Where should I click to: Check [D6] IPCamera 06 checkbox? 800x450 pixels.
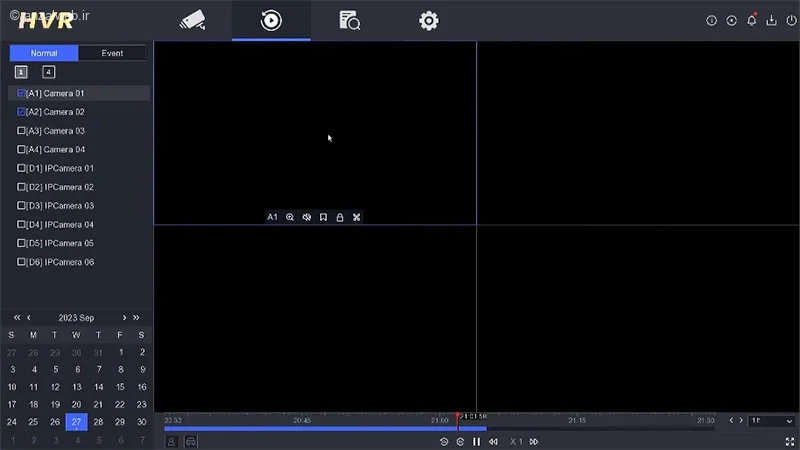(21, 262)
